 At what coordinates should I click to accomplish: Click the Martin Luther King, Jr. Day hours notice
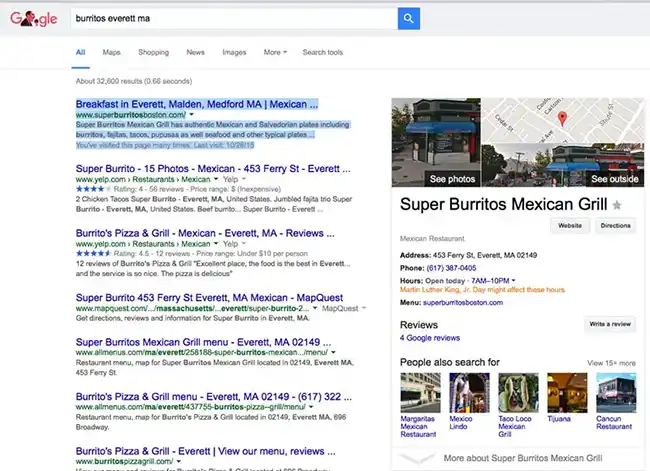click(482, 290)
